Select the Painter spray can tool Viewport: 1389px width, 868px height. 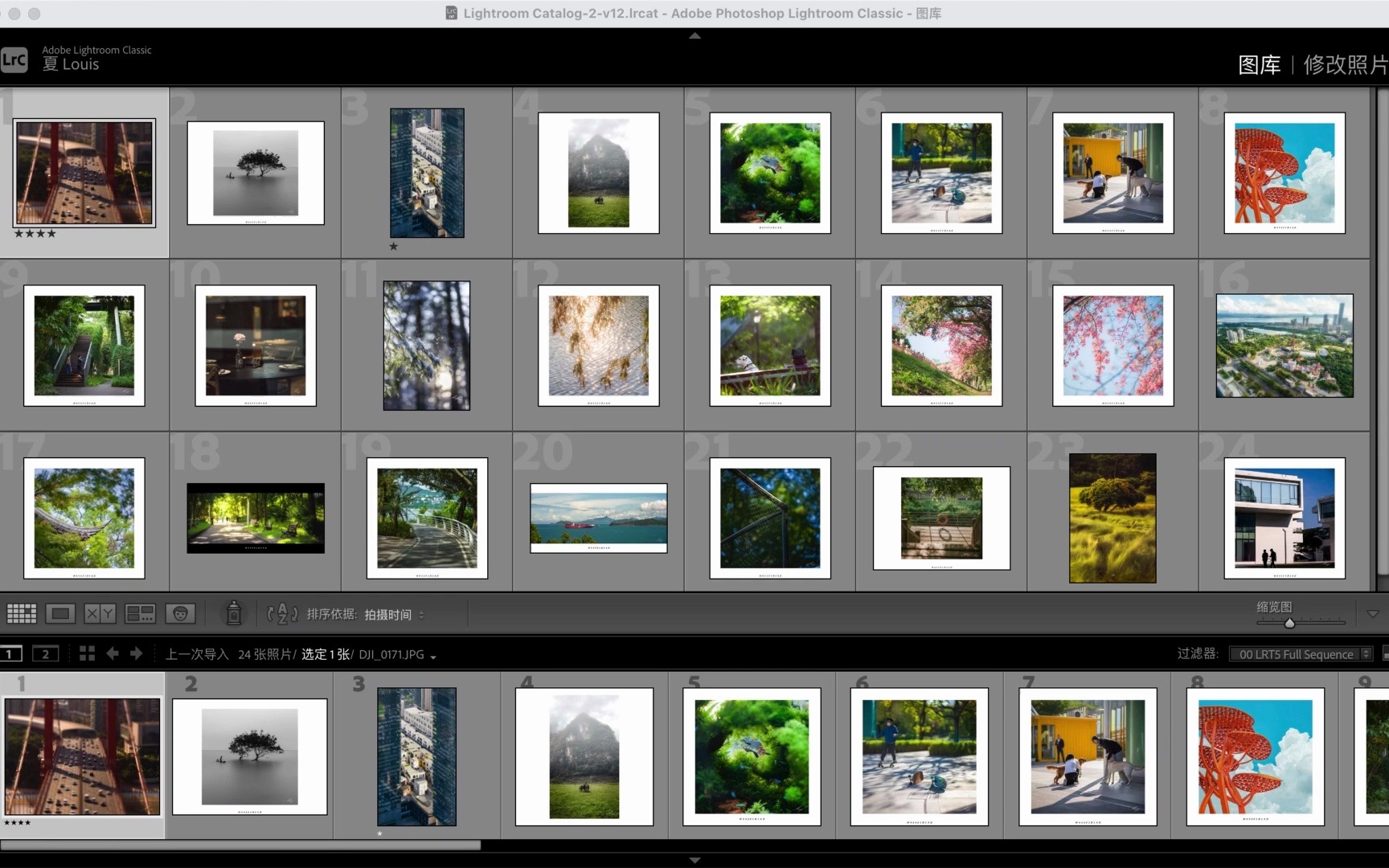pos(234,613)
